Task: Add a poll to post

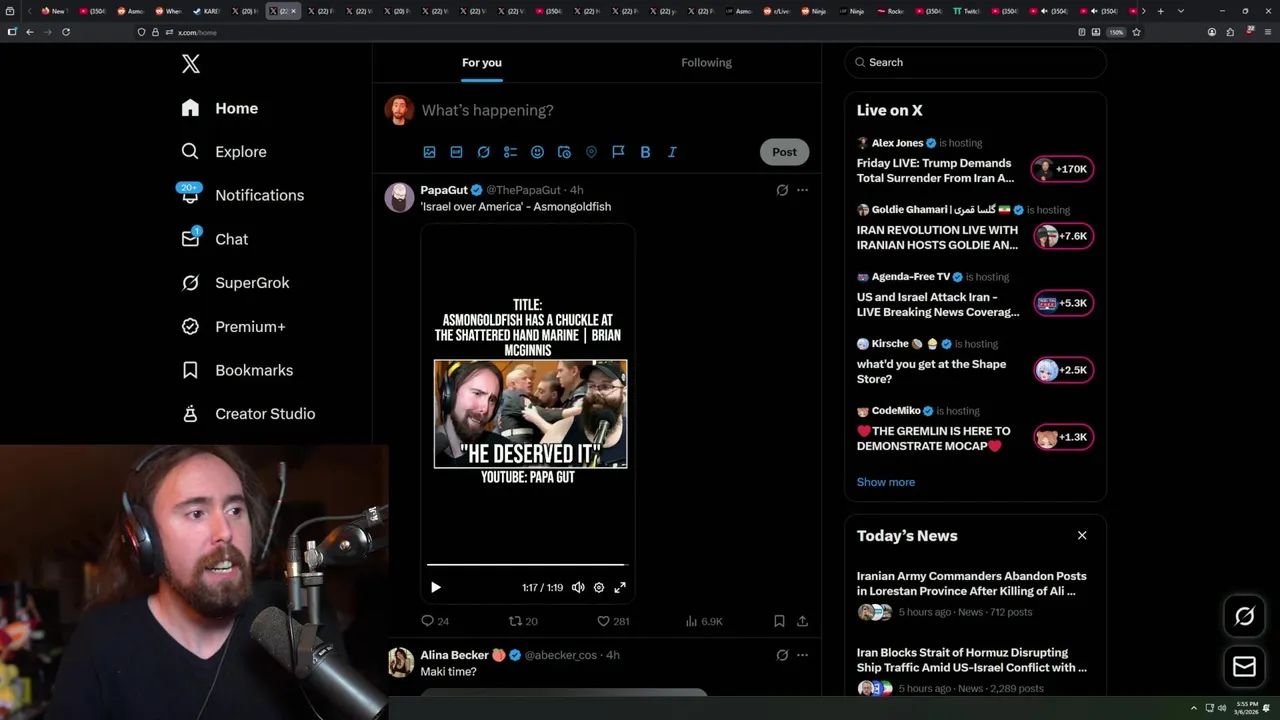Action: pyautogui.click(x=510, y=152)
